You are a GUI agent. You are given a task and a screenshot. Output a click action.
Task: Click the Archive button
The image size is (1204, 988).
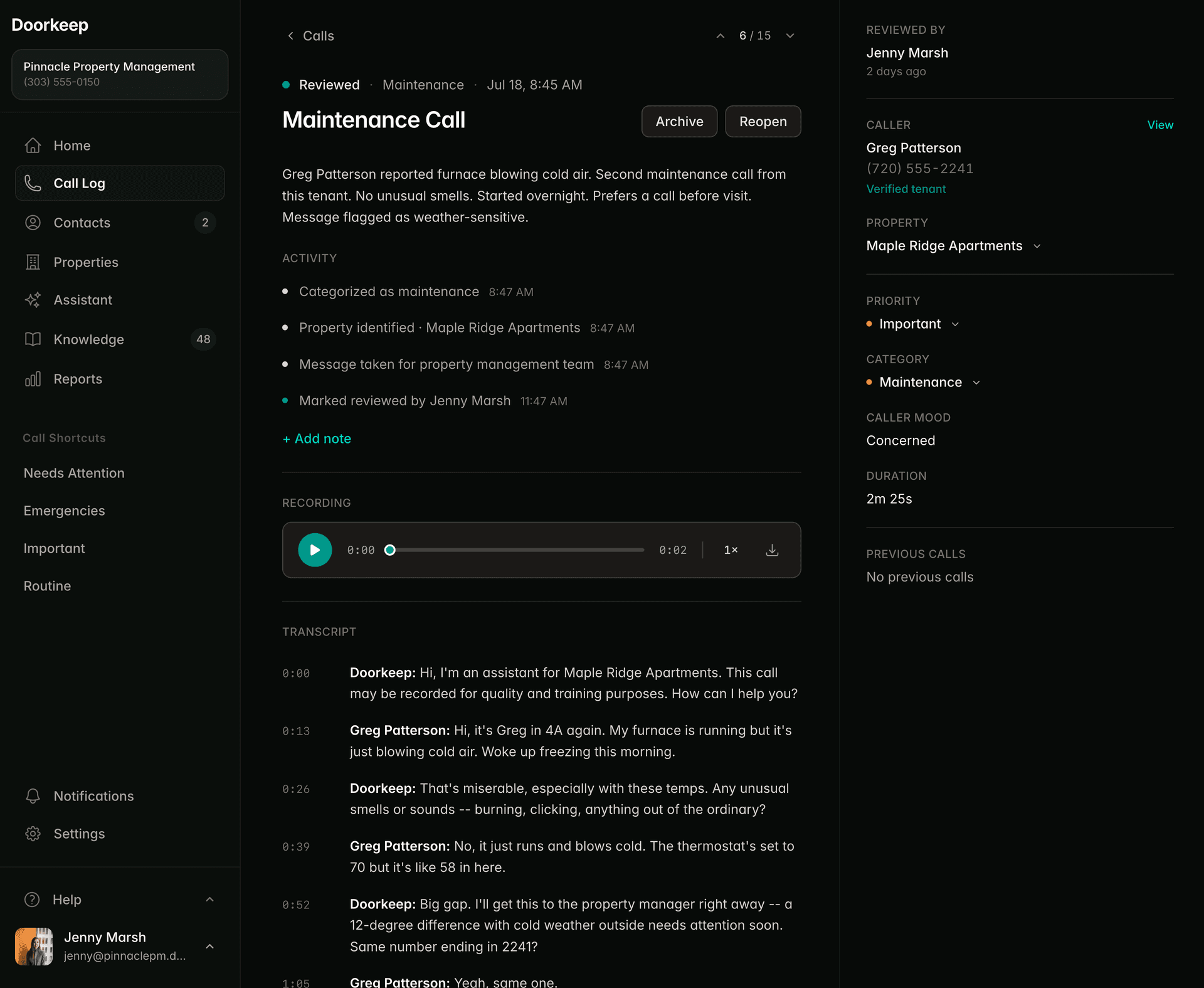[x=679, y=121]
